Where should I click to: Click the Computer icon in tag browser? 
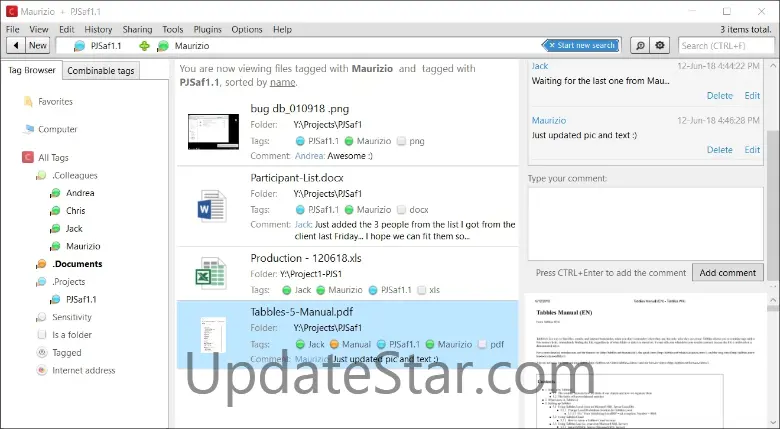(x=28, y=129)
